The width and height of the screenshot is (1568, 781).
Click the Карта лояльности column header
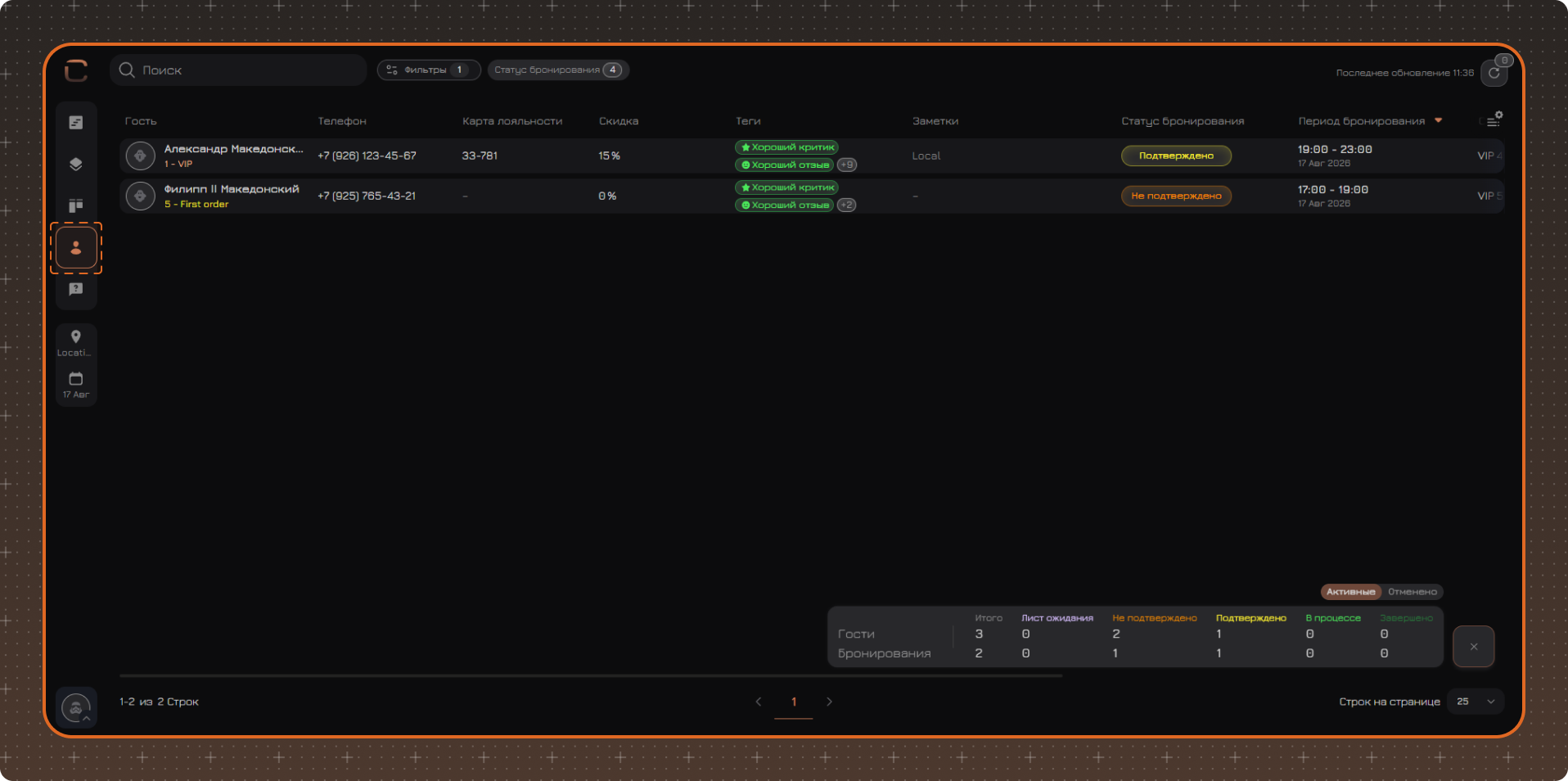tap(512, 121)
